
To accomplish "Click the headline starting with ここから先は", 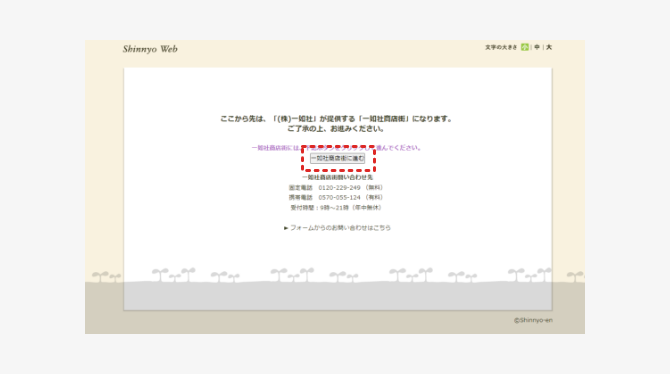I will point(337,119).
